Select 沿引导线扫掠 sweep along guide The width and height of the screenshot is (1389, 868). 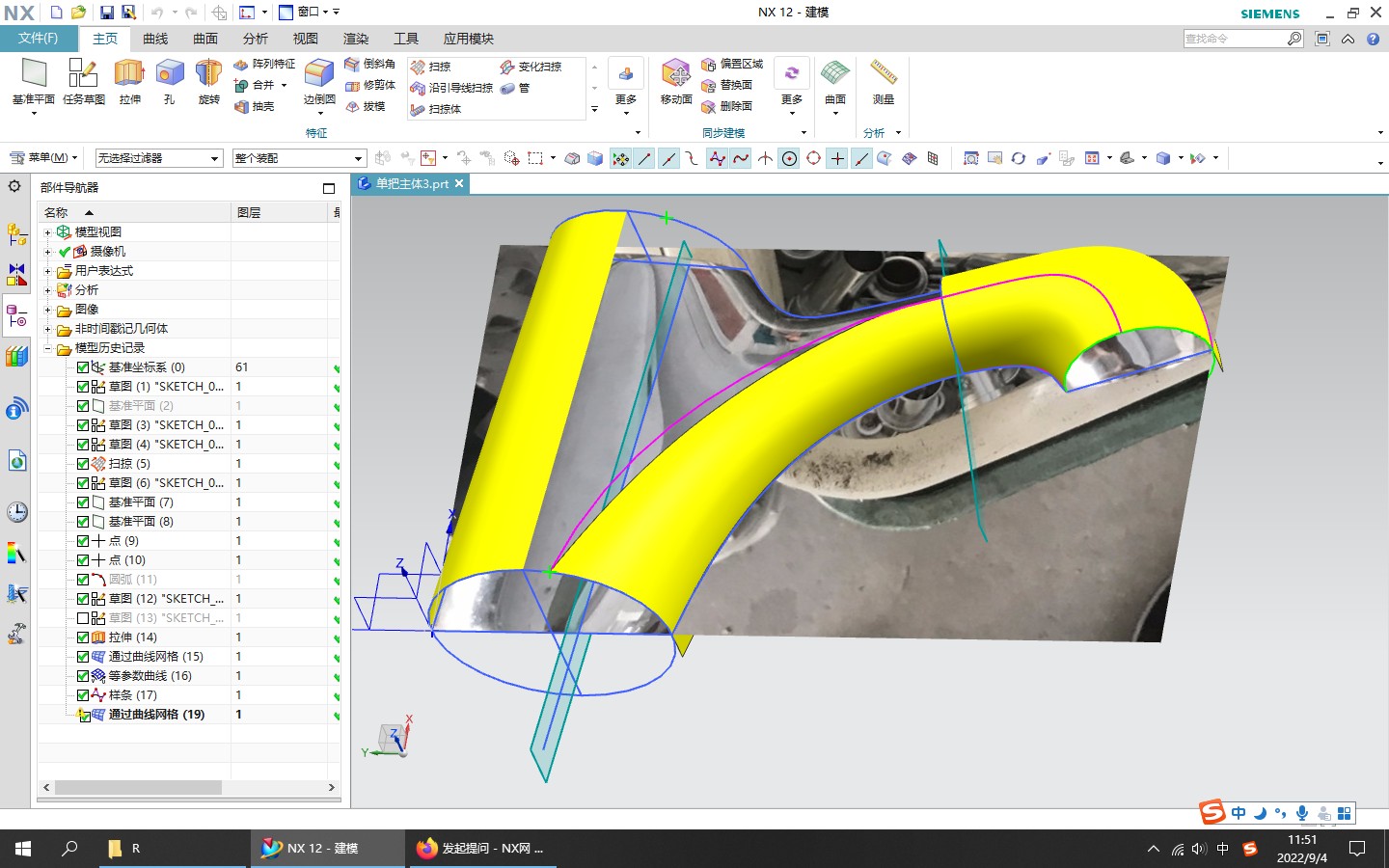pyautogui.click(x=451, y=88)
